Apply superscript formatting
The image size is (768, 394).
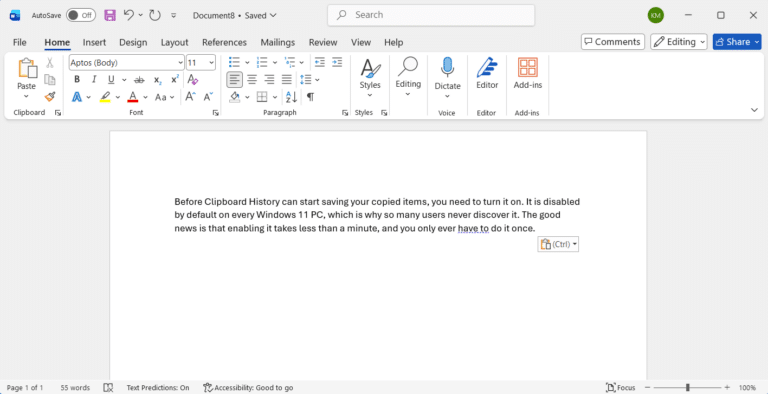pos(175,80)
